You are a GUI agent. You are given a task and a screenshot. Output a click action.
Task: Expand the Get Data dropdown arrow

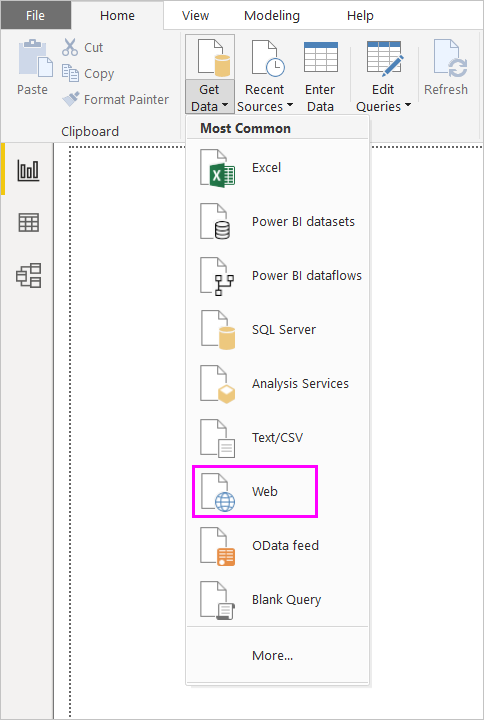[225, 106]
